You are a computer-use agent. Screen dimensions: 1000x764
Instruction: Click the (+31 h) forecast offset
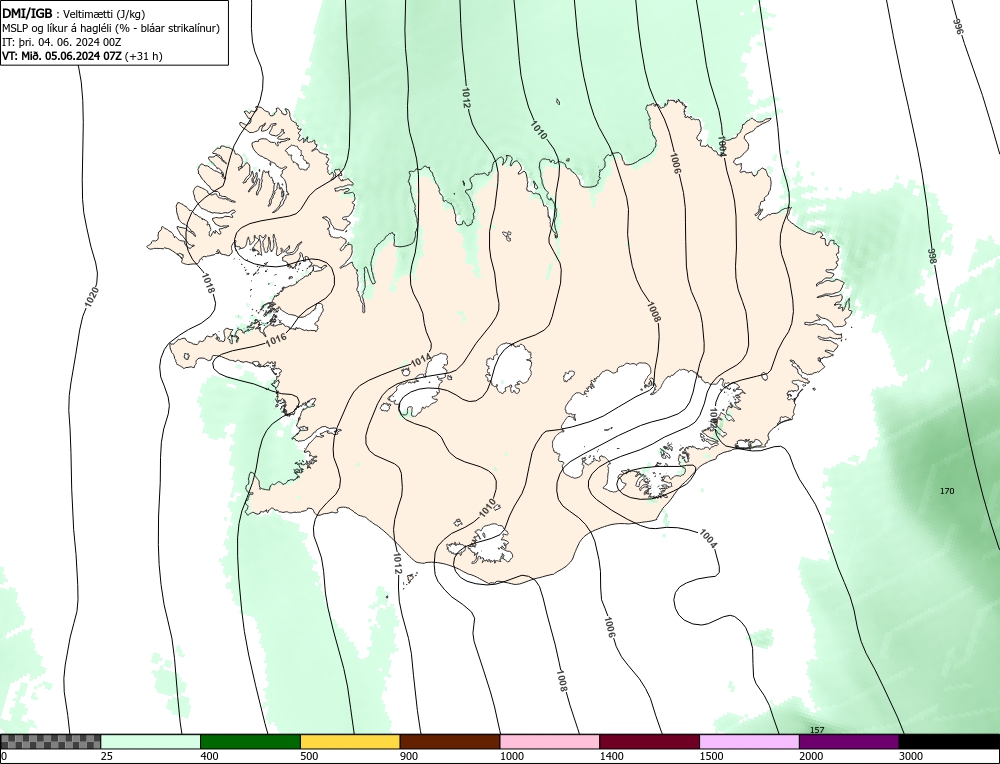pyautogui.click(x=144, y=56)
